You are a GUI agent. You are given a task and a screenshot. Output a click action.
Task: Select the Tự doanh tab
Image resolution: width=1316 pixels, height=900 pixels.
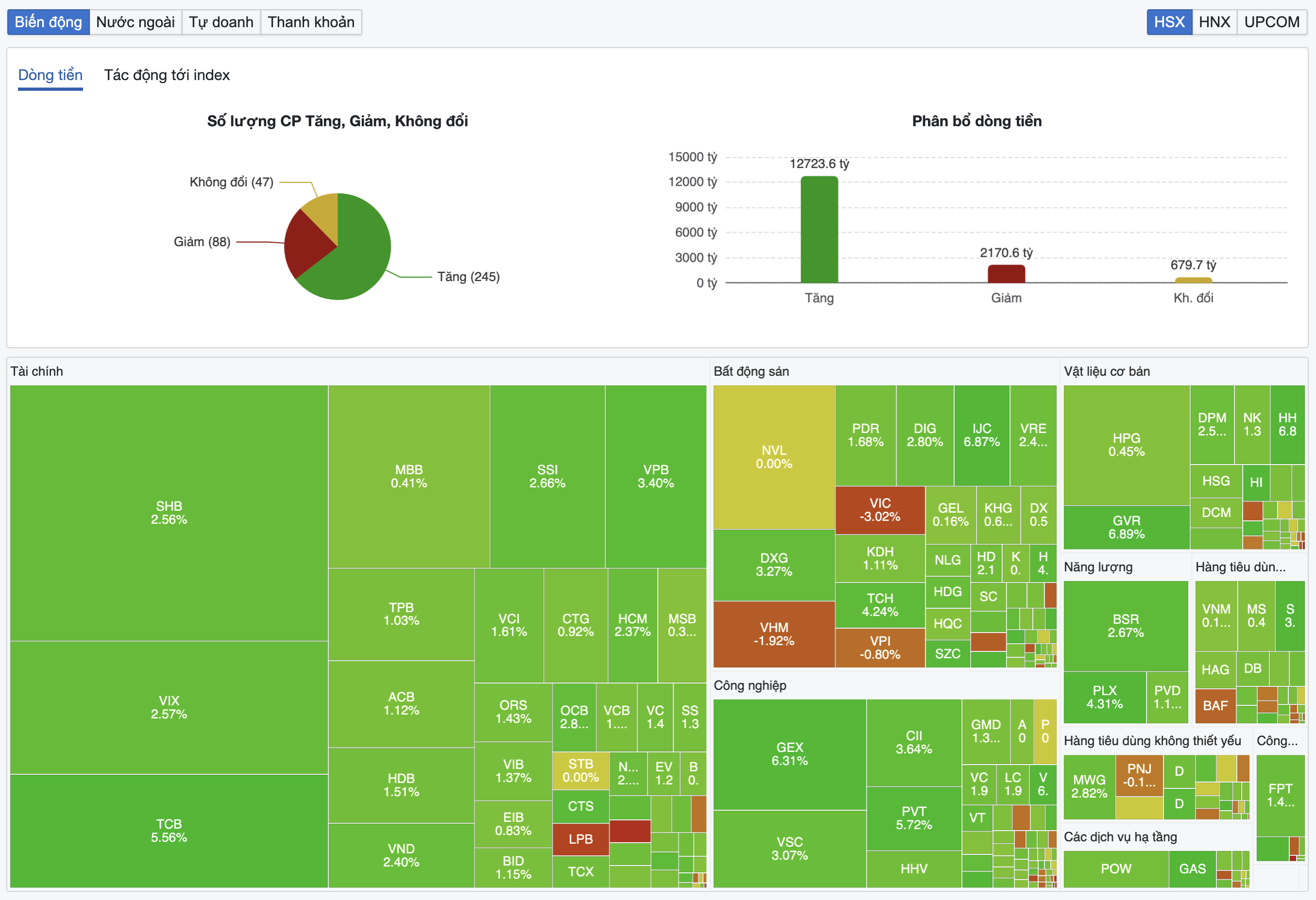click(221, 22)
